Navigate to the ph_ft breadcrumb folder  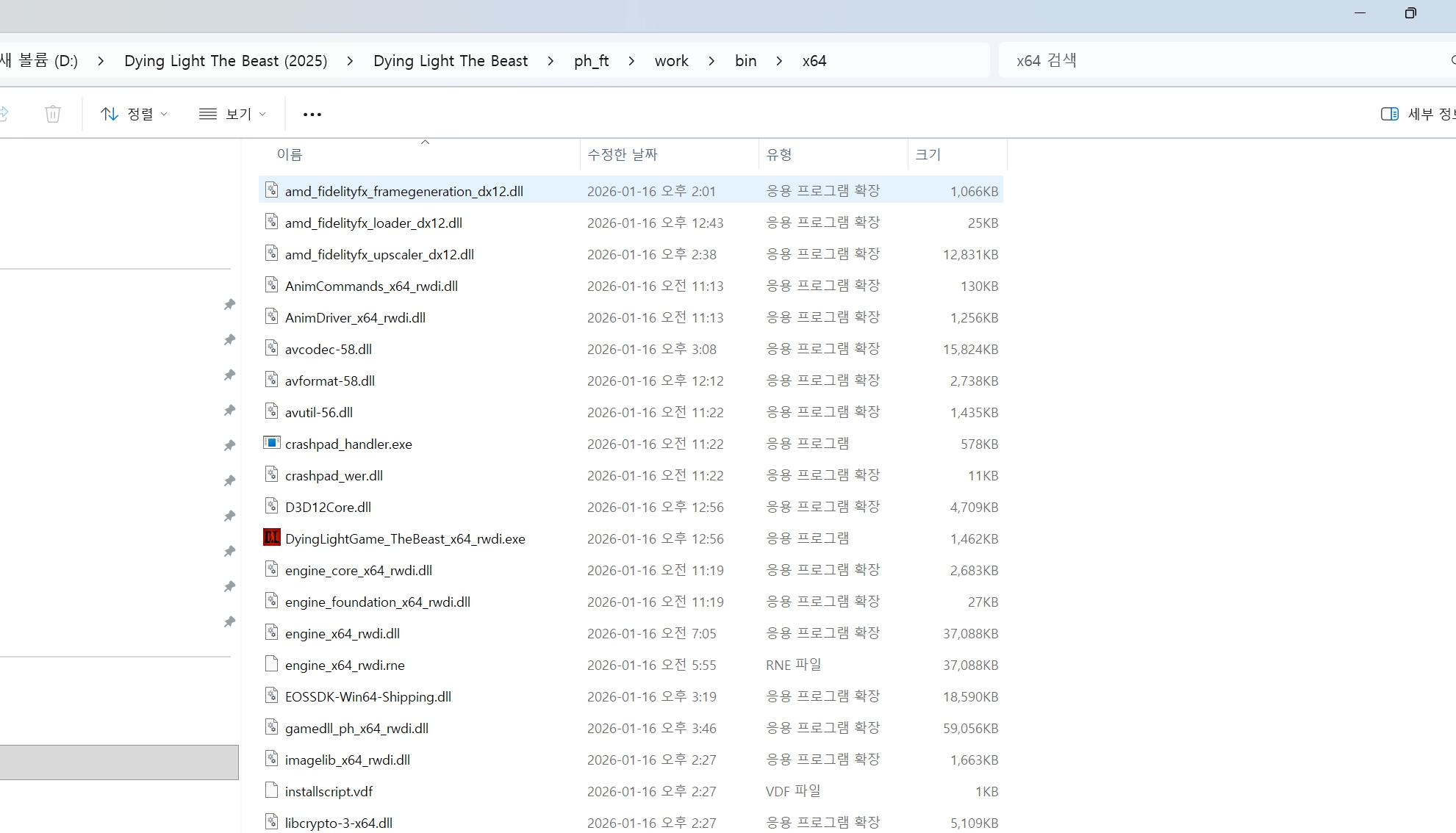coord(592,61)
